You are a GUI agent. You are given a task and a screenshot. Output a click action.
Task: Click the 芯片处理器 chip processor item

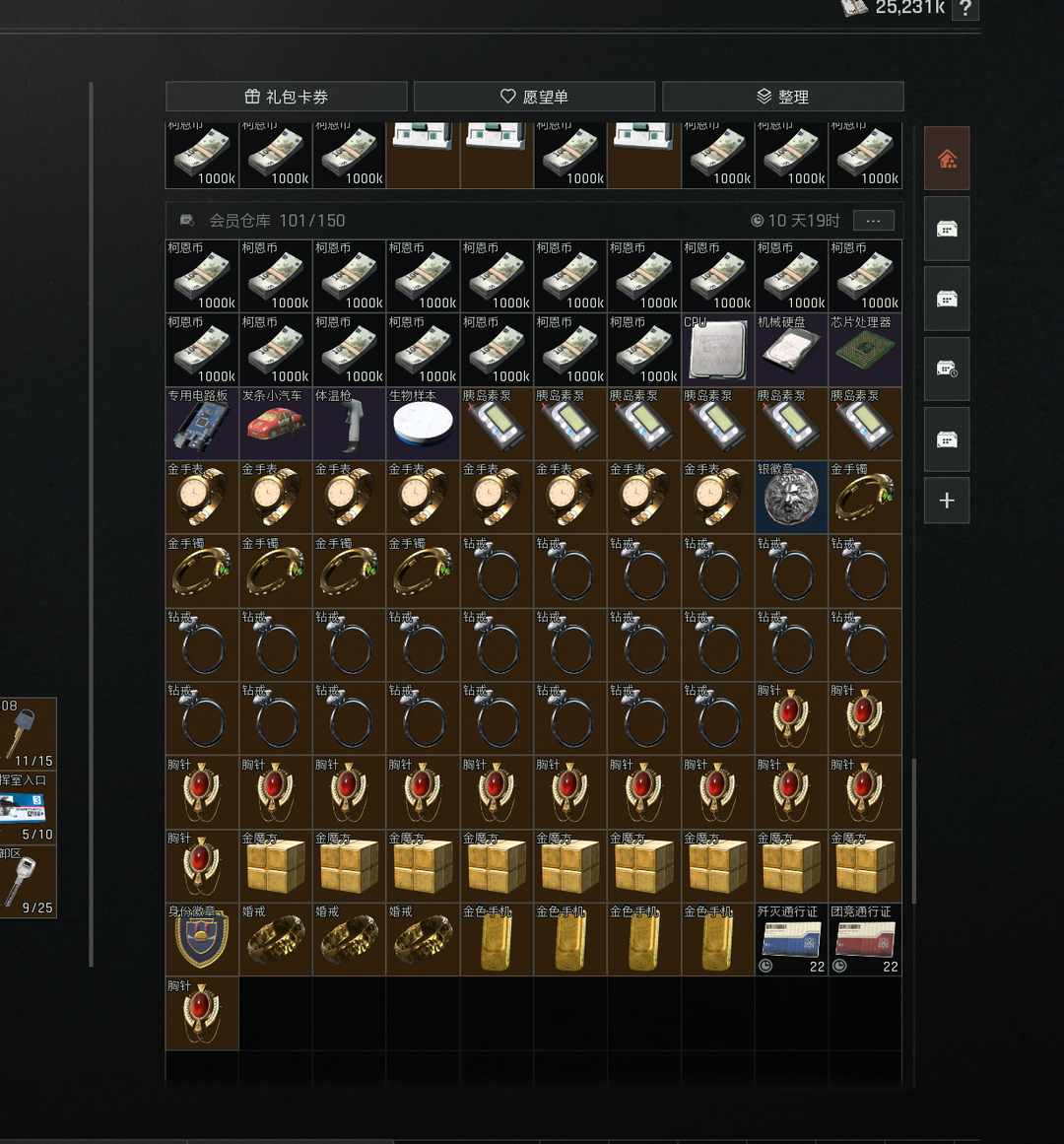pyautogui.click(x=865, y=350)
